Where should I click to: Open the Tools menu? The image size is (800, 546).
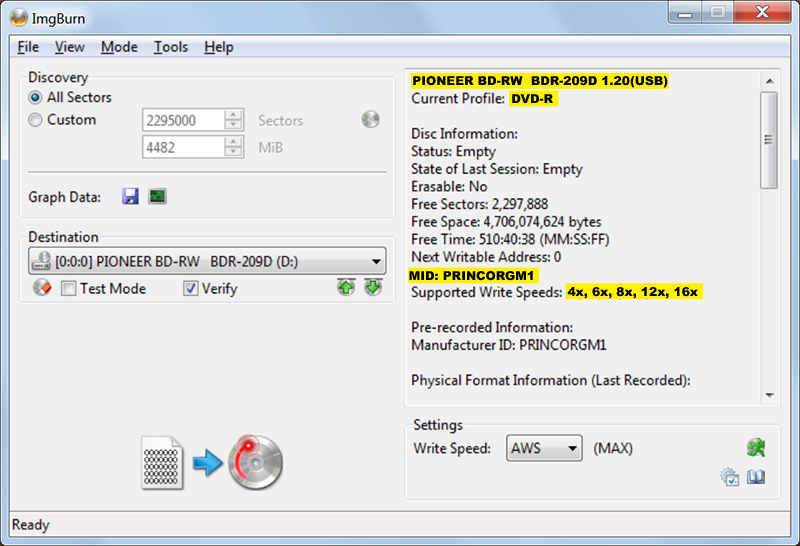point(170,47)
